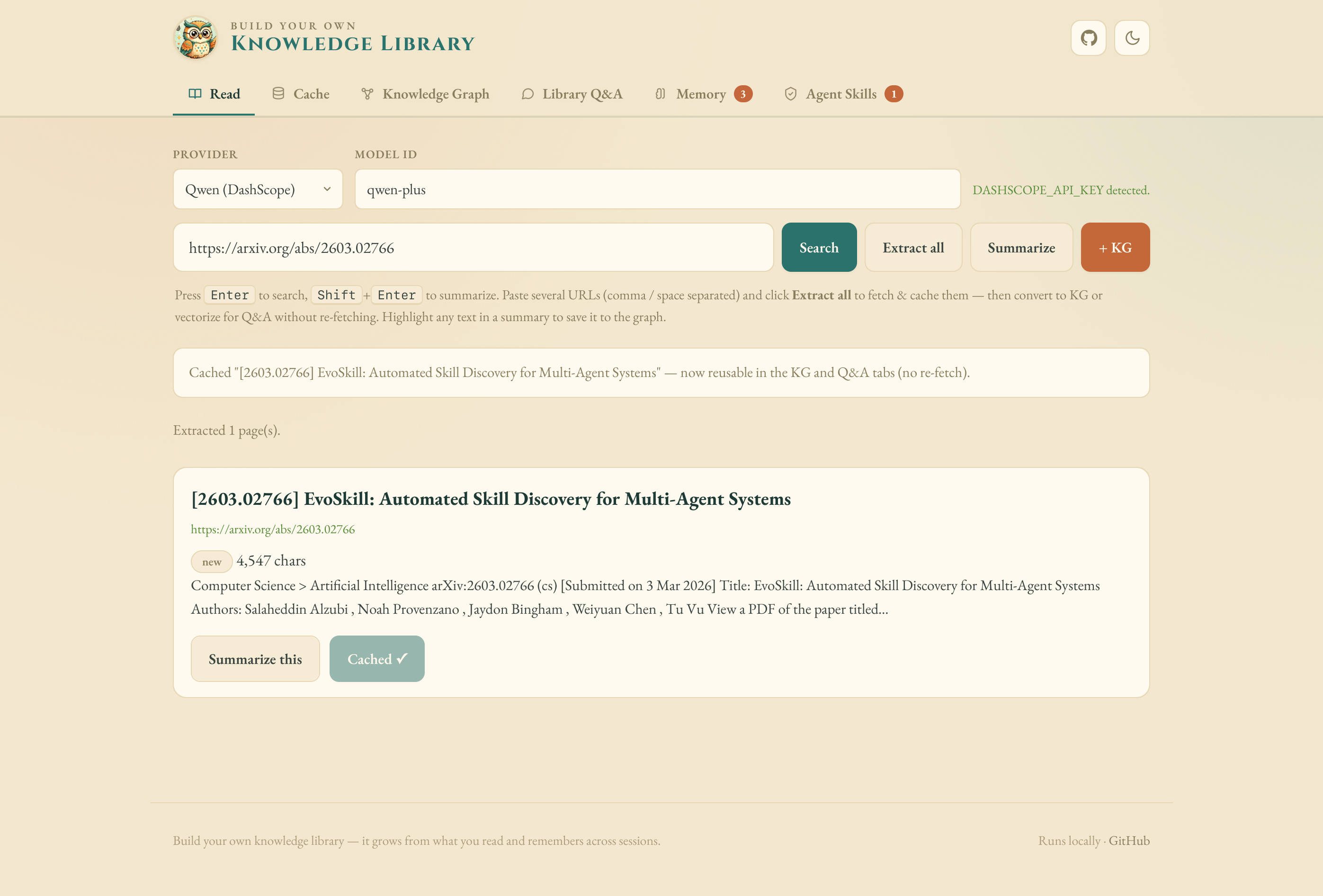Click the Cached ✓ button

coord(377,659)
